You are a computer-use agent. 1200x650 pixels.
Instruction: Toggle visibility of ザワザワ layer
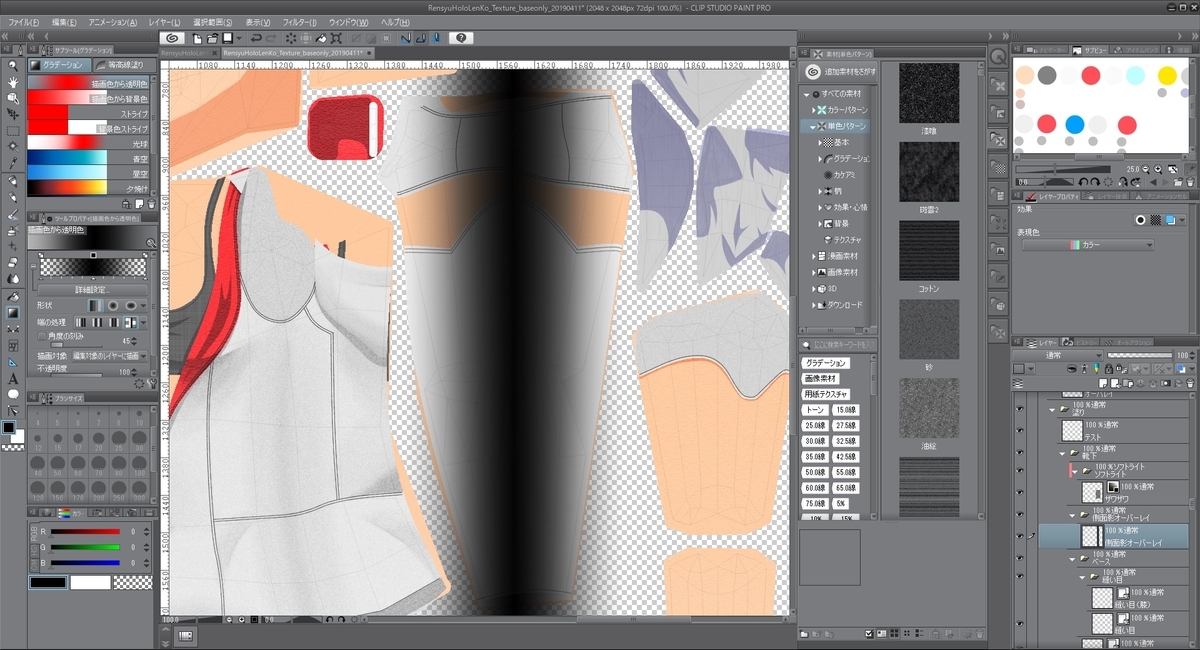tap(1020, 492)
